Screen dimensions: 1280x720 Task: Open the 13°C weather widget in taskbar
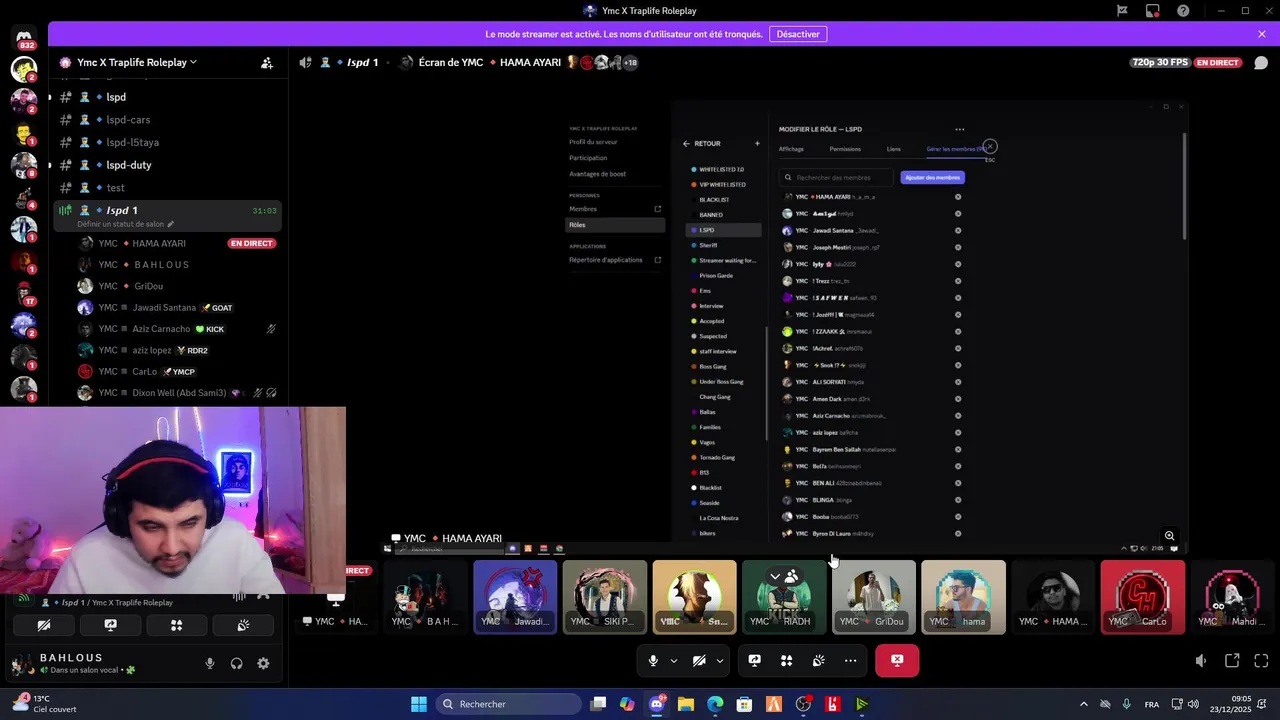point(45,704)
